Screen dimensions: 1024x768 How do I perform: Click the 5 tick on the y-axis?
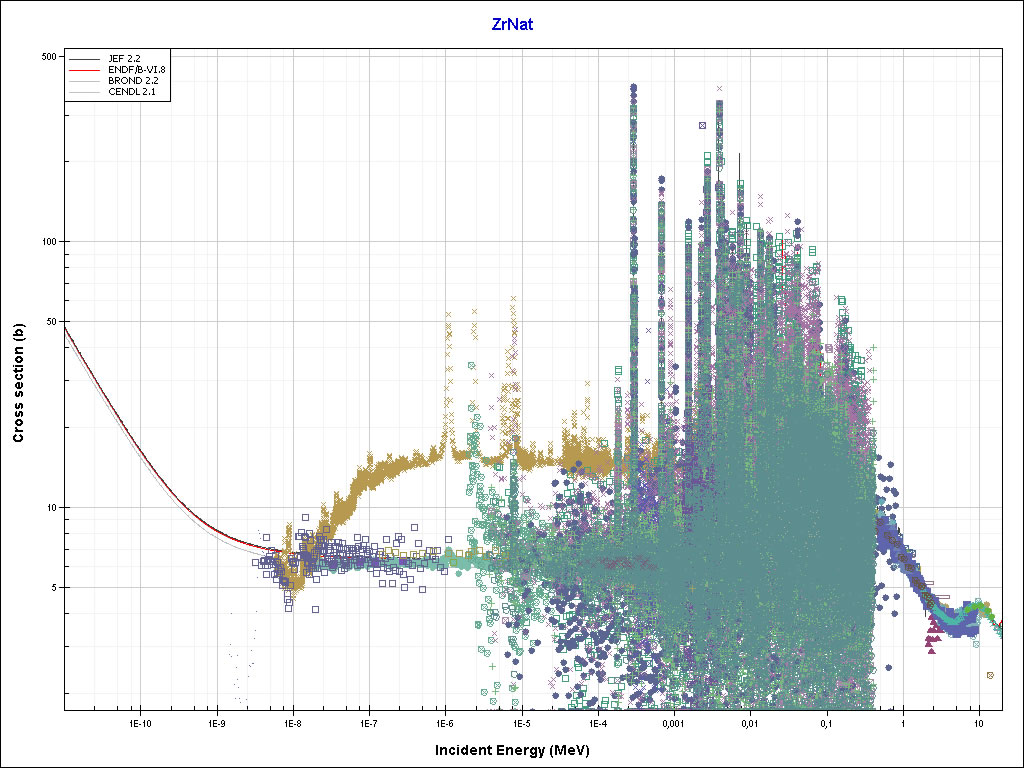pyautogui.click(x=53, y=588)
